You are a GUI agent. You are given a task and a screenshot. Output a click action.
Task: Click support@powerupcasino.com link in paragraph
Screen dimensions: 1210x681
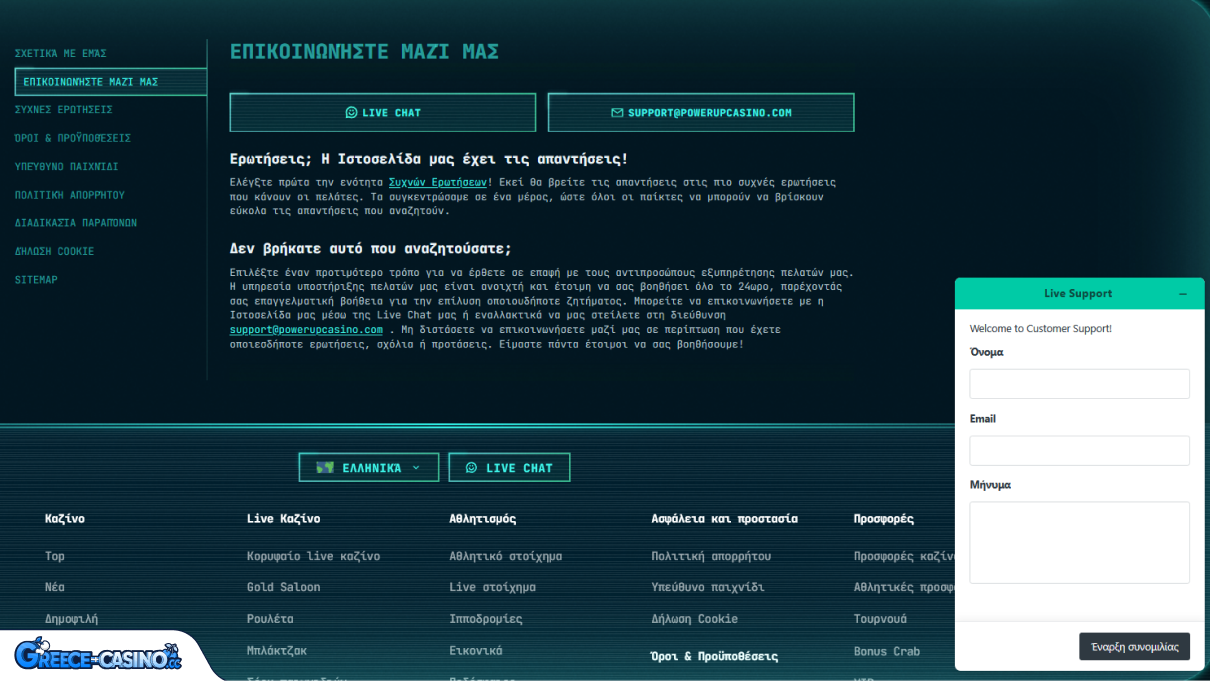(x=306, y=330)
